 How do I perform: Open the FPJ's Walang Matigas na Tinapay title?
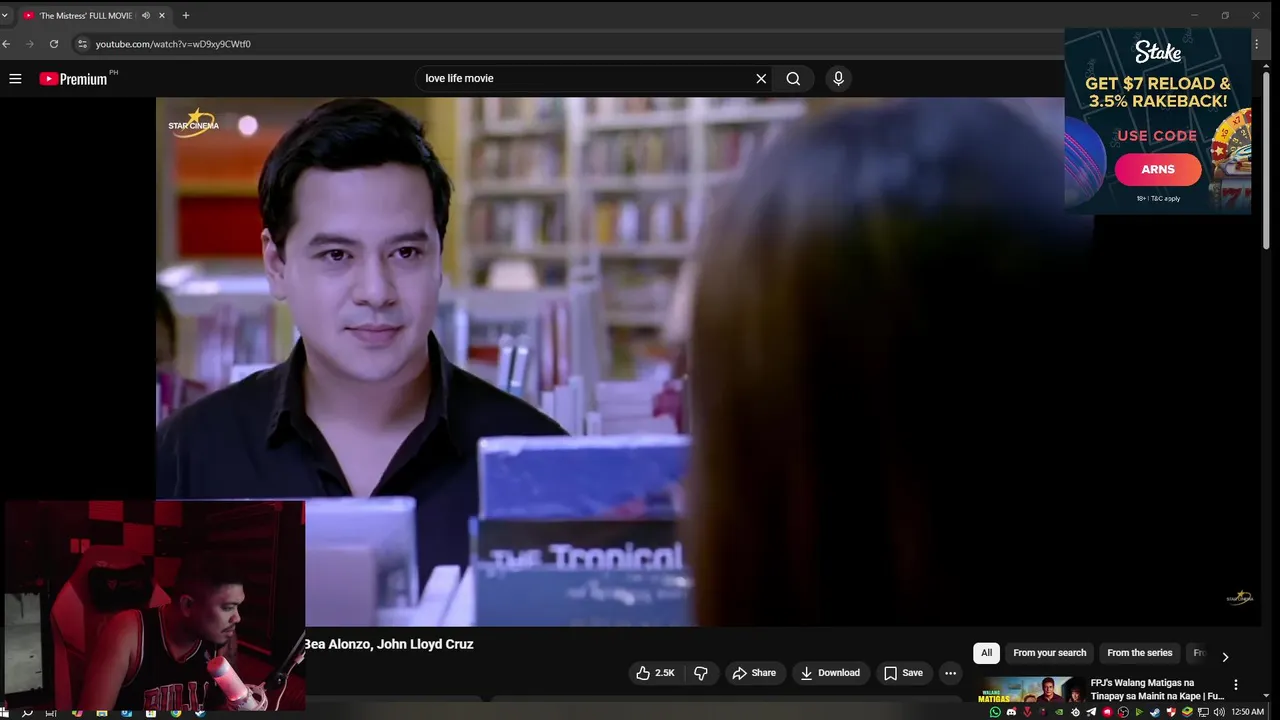tap(1157, 689)
